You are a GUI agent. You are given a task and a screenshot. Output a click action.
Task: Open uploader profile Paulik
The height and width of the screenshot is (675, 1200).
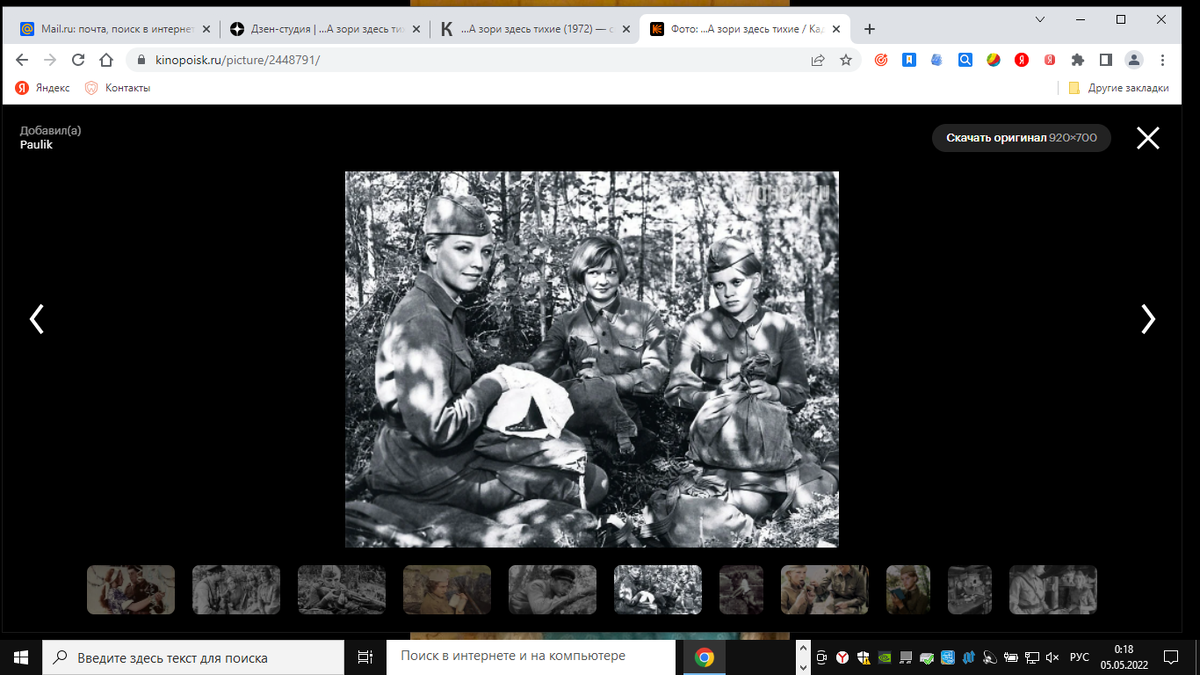[36, 145]
